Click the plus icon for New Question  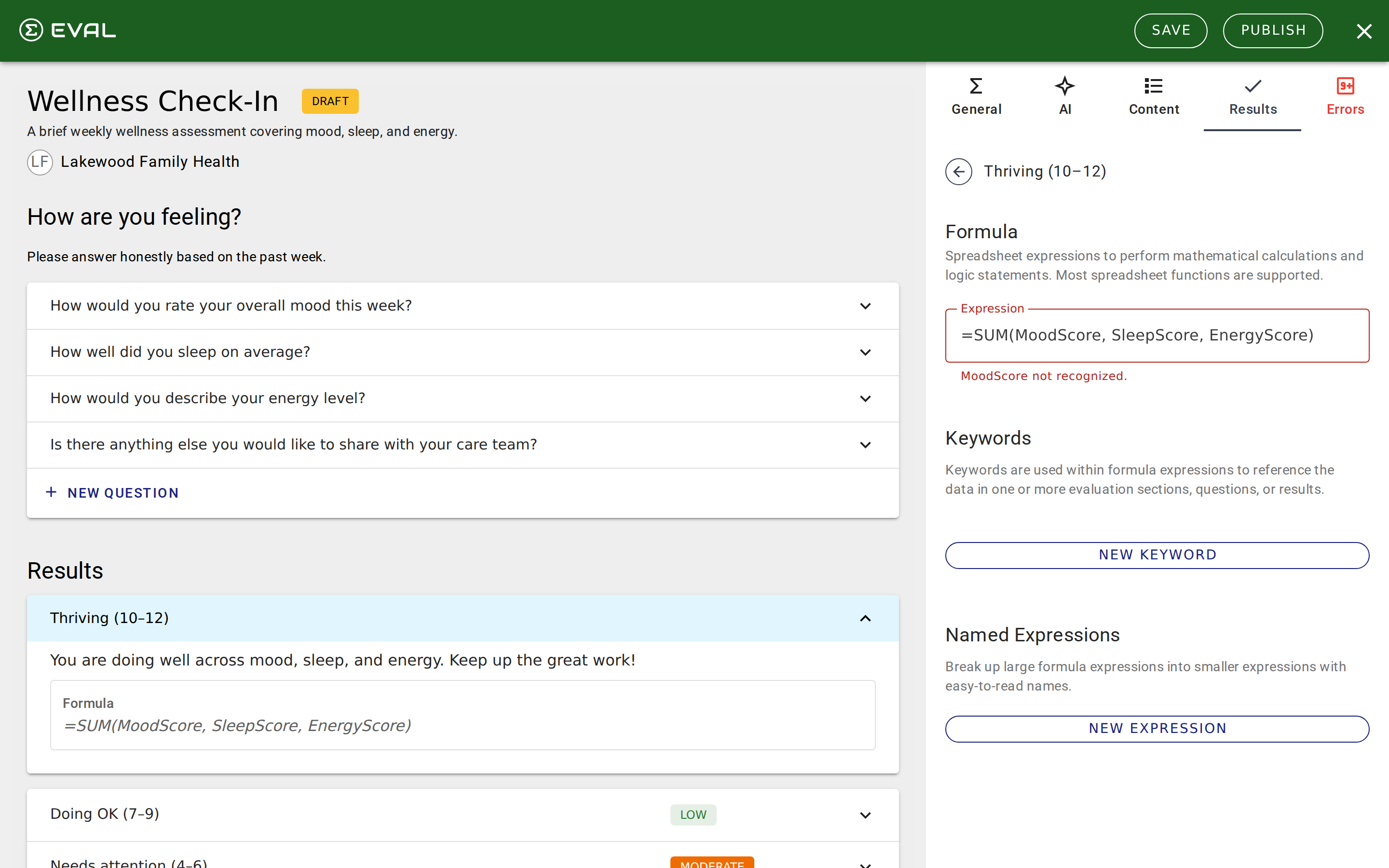[51, 492]
